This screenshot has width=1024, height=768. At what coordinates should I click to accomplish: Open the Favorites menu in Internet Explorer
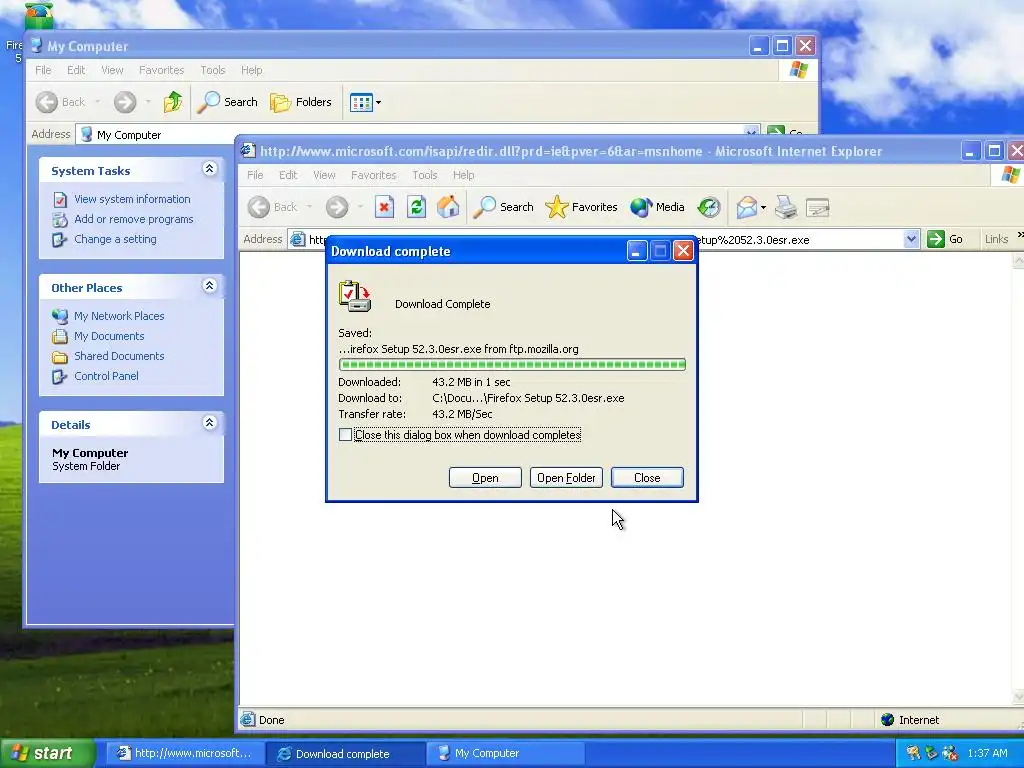[374, 175]
